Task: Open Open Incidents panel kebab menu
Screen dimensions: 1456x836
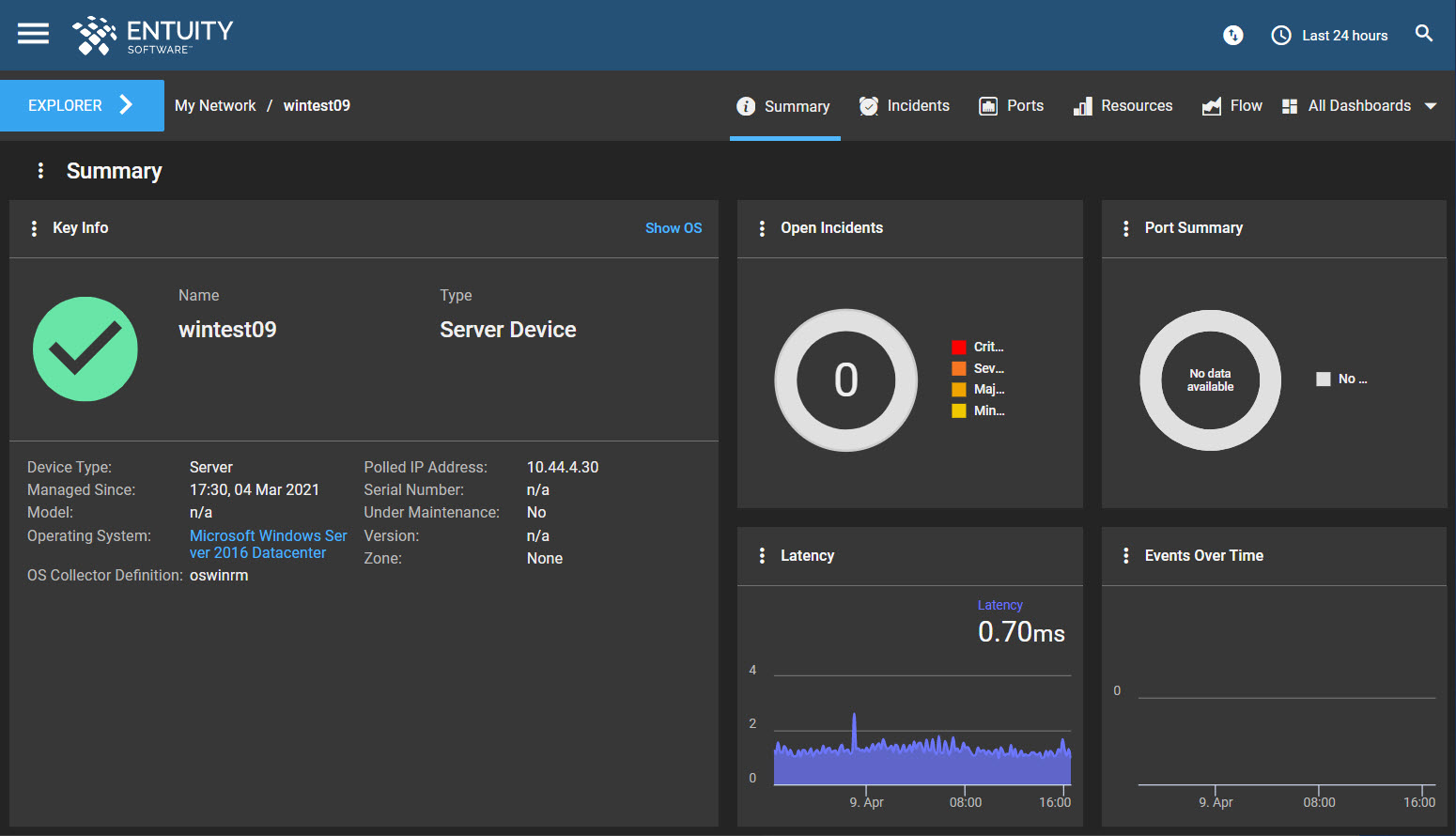Action: point(762,228)
